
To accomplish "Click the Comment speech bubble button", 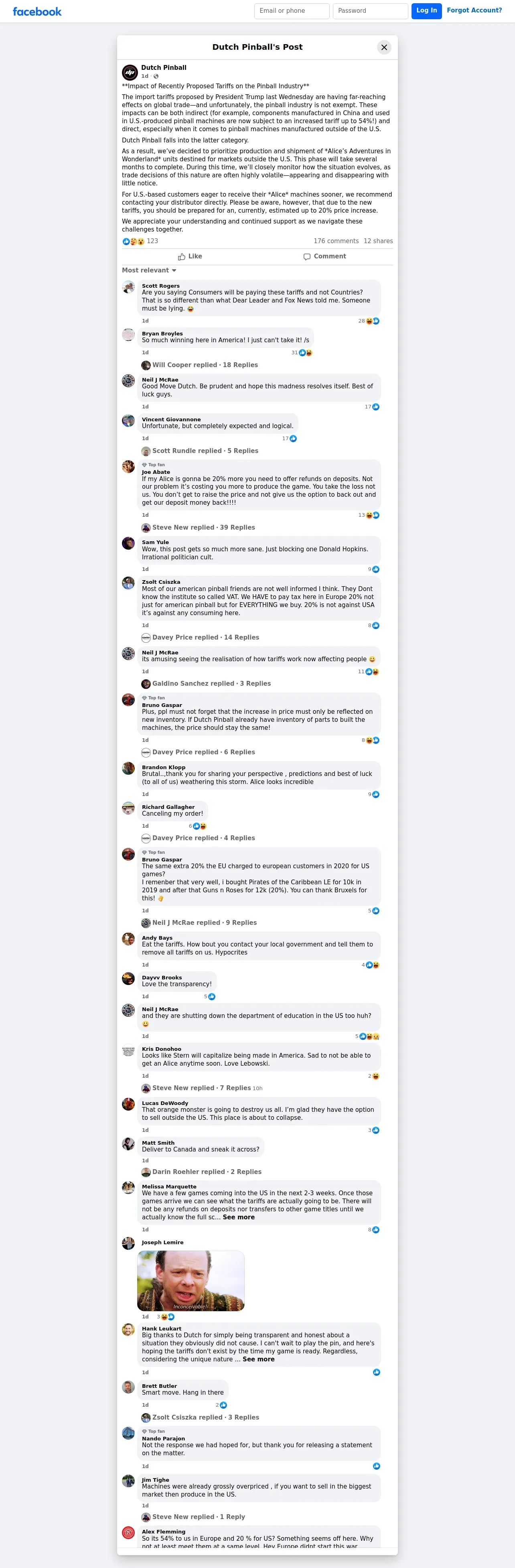I will coord(325,257).
